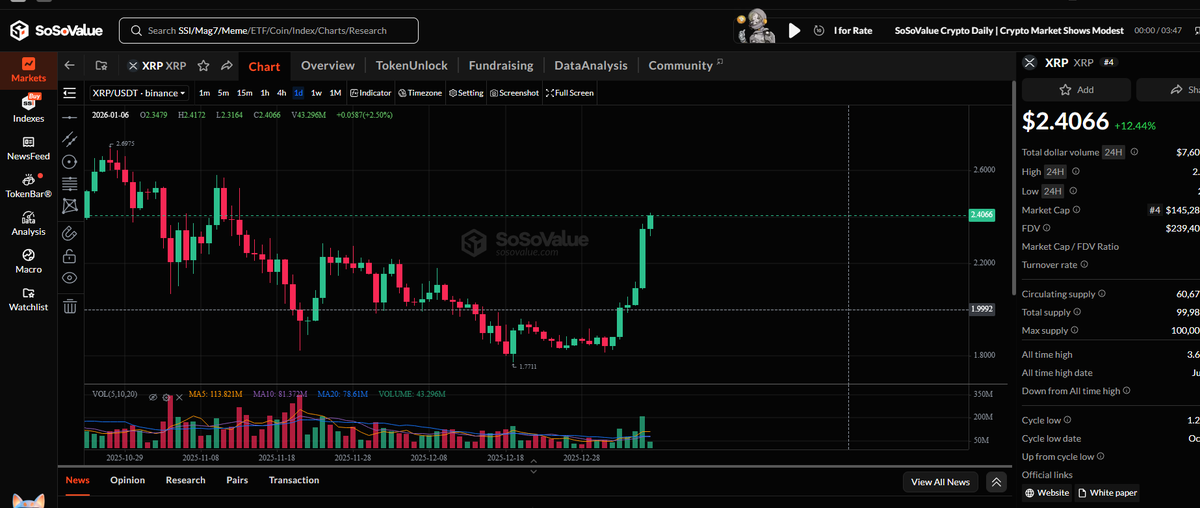Select the 15m timeframe
The height and width of the screenshot is (508, 1200).
tap(244, 93)
